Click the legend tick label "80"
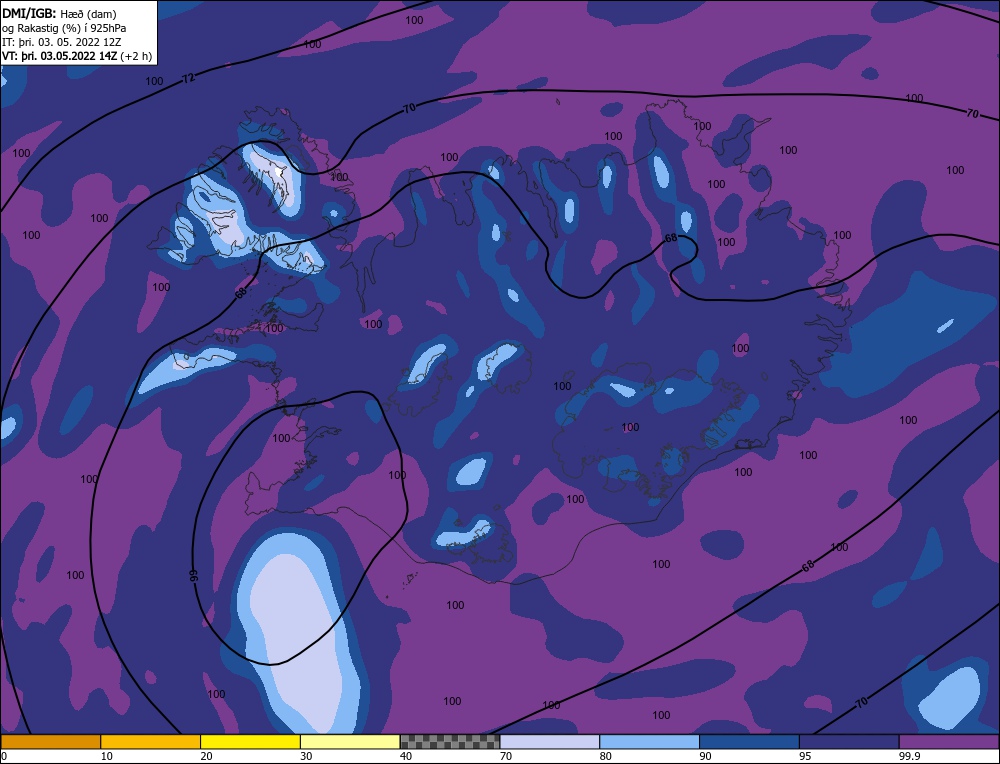 point(606,756)
